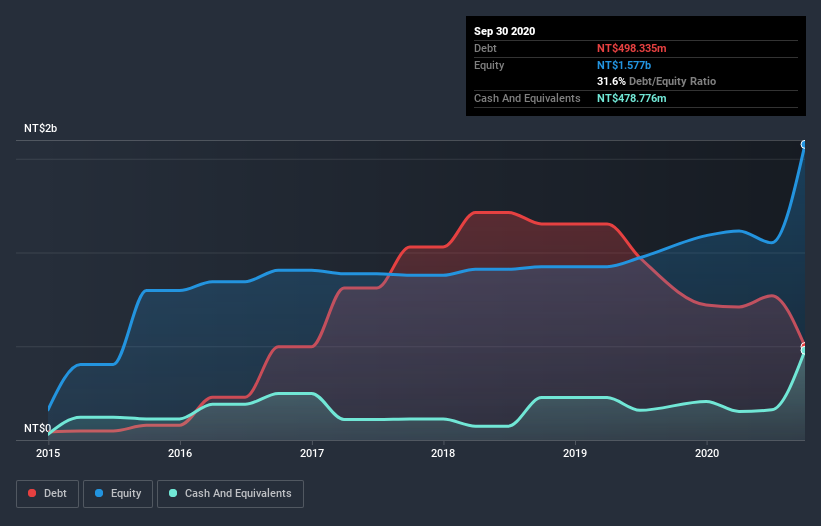Screen dimensions: 821x526
Task: Select the Debt endpoint marker on the red line
Action: tap(804, 346)
